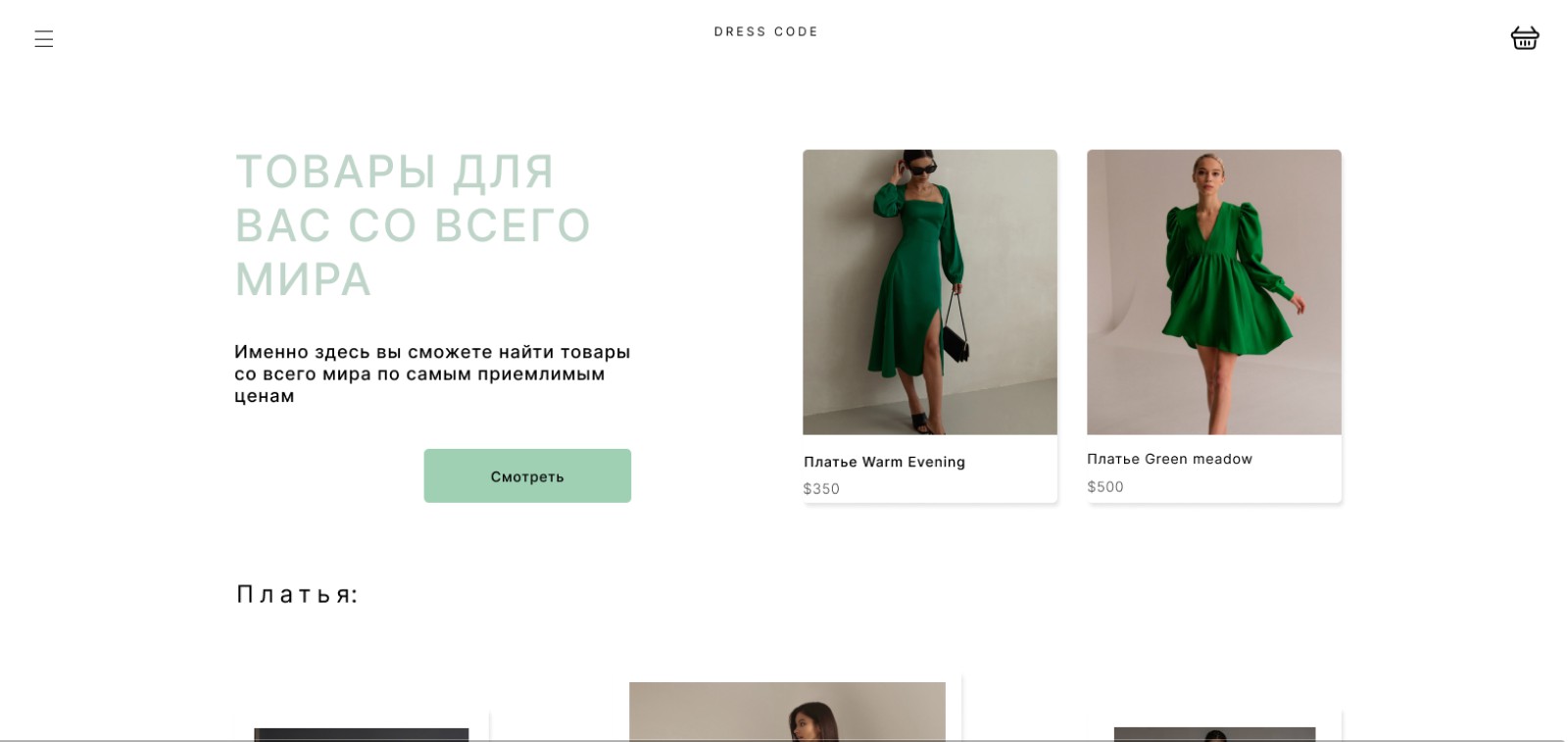Click the DRESS CODE logo
This screenshot has width=1568, height=742.
(x=765, y=32)
